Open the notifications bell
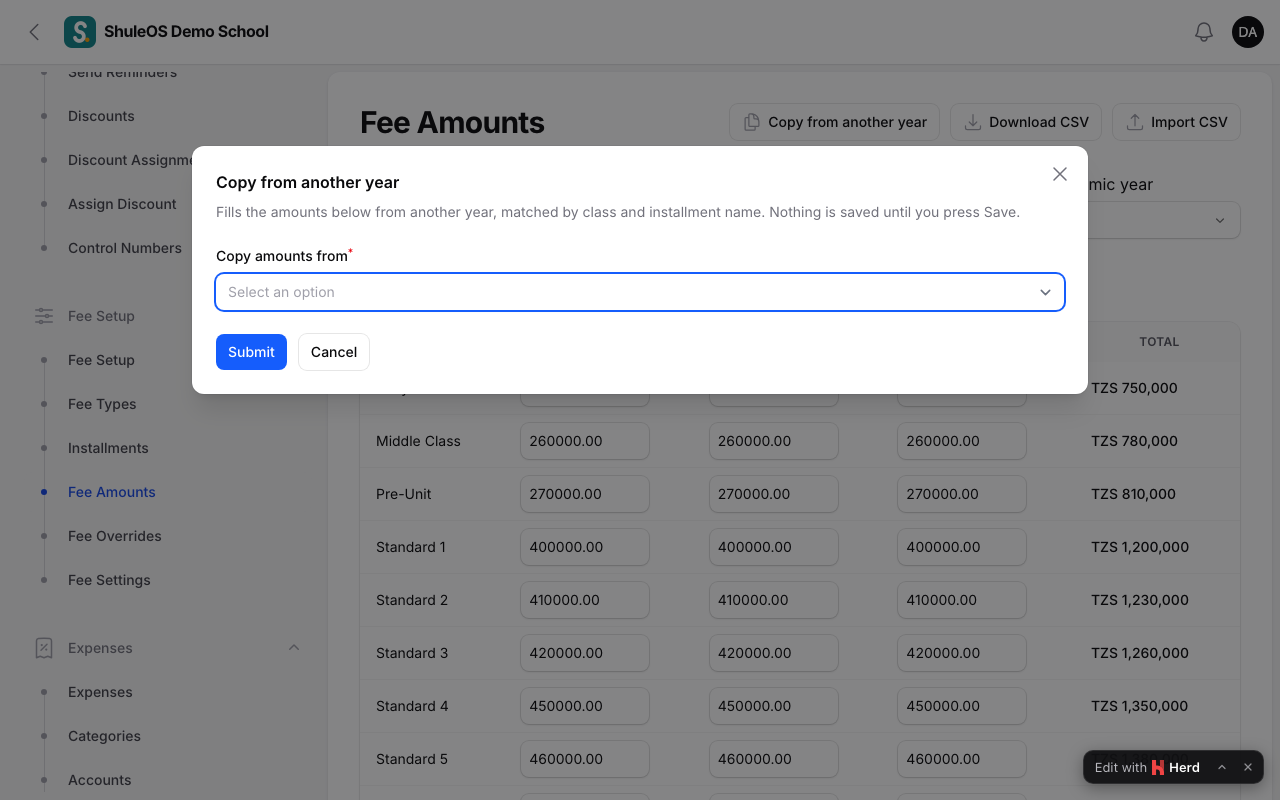This screenshot has height=800, width=1280. [x=1204, y=32]
